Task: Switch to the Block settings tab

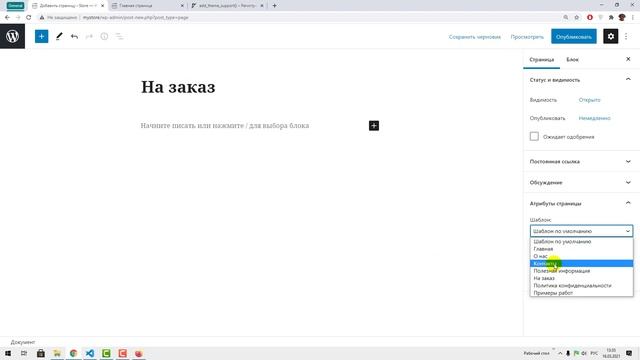Action: [572, 60]
